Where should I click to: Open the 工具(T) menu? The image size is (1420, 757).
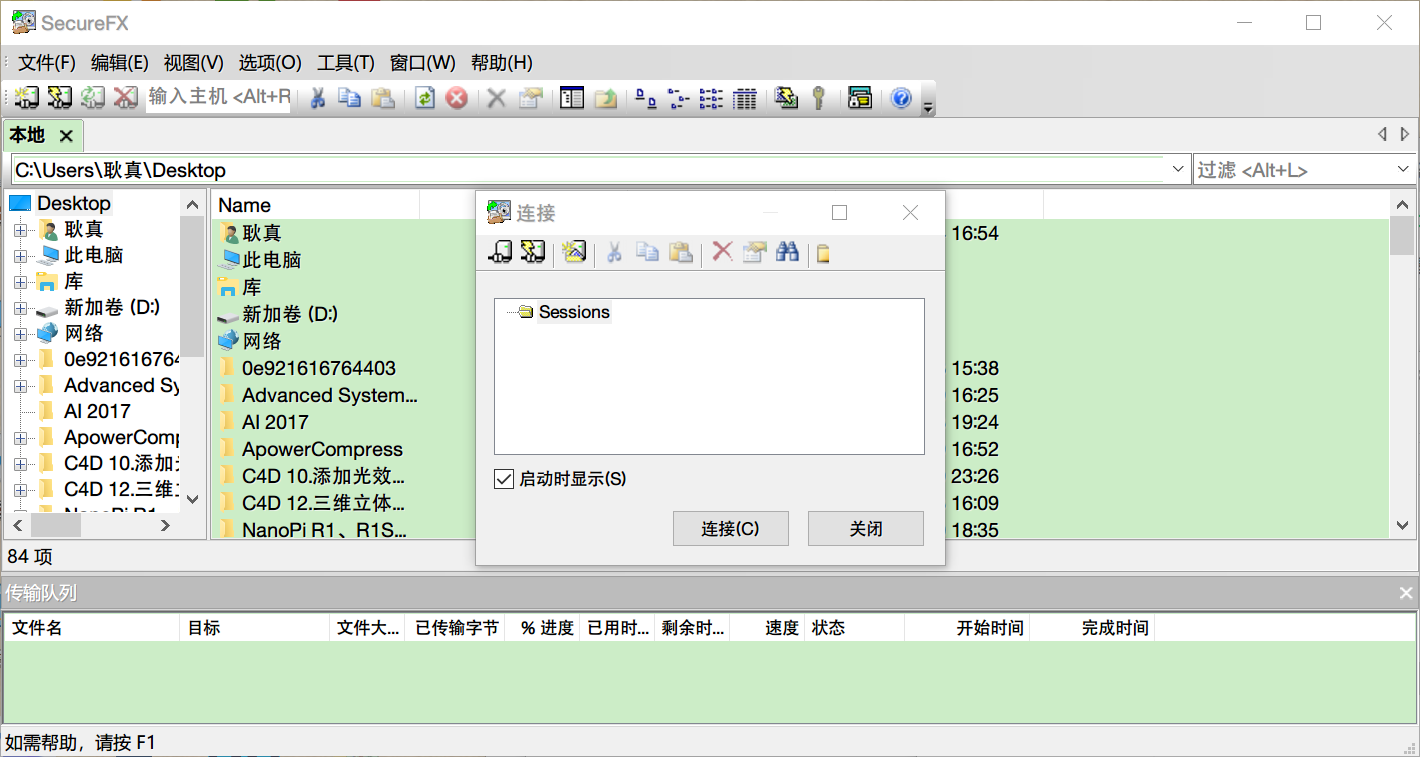click(345, 62)
